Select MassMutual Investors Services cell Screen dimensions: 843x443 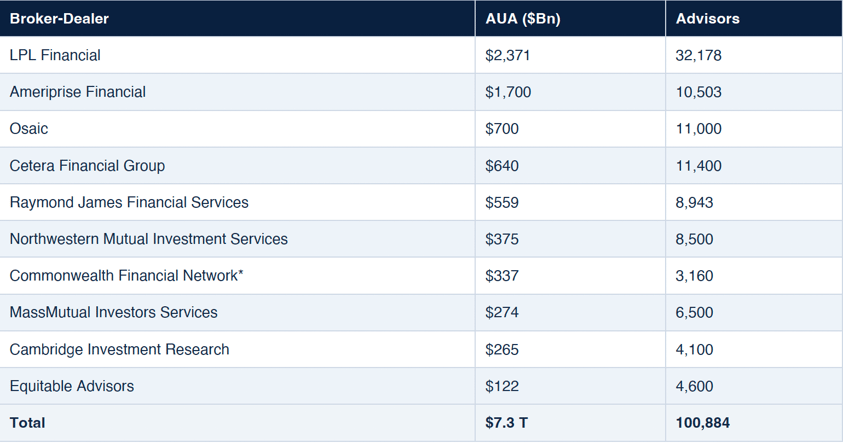[x=114, y=312]
